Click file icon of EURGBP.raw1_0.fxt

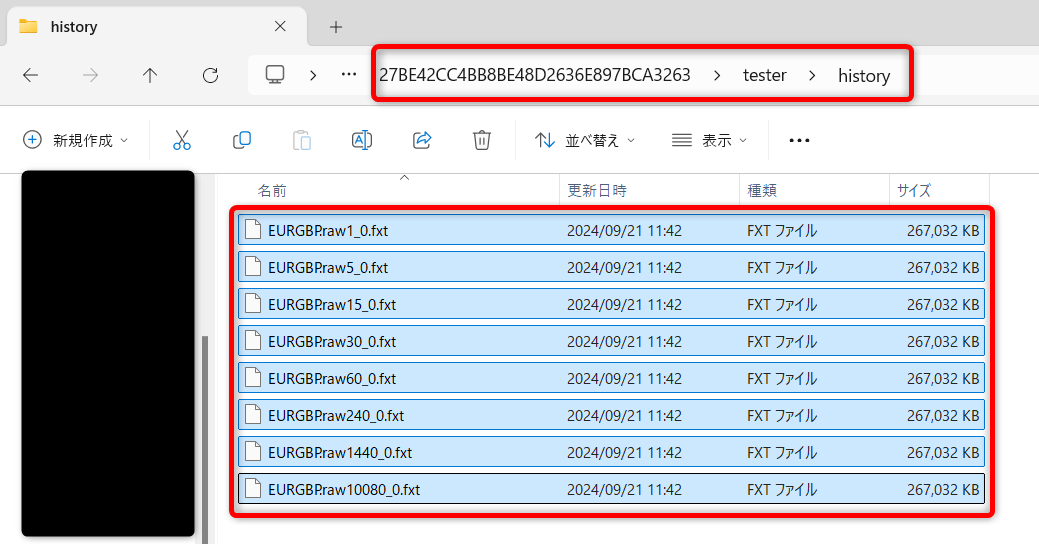pyautogui.click(x=252, y=229)
